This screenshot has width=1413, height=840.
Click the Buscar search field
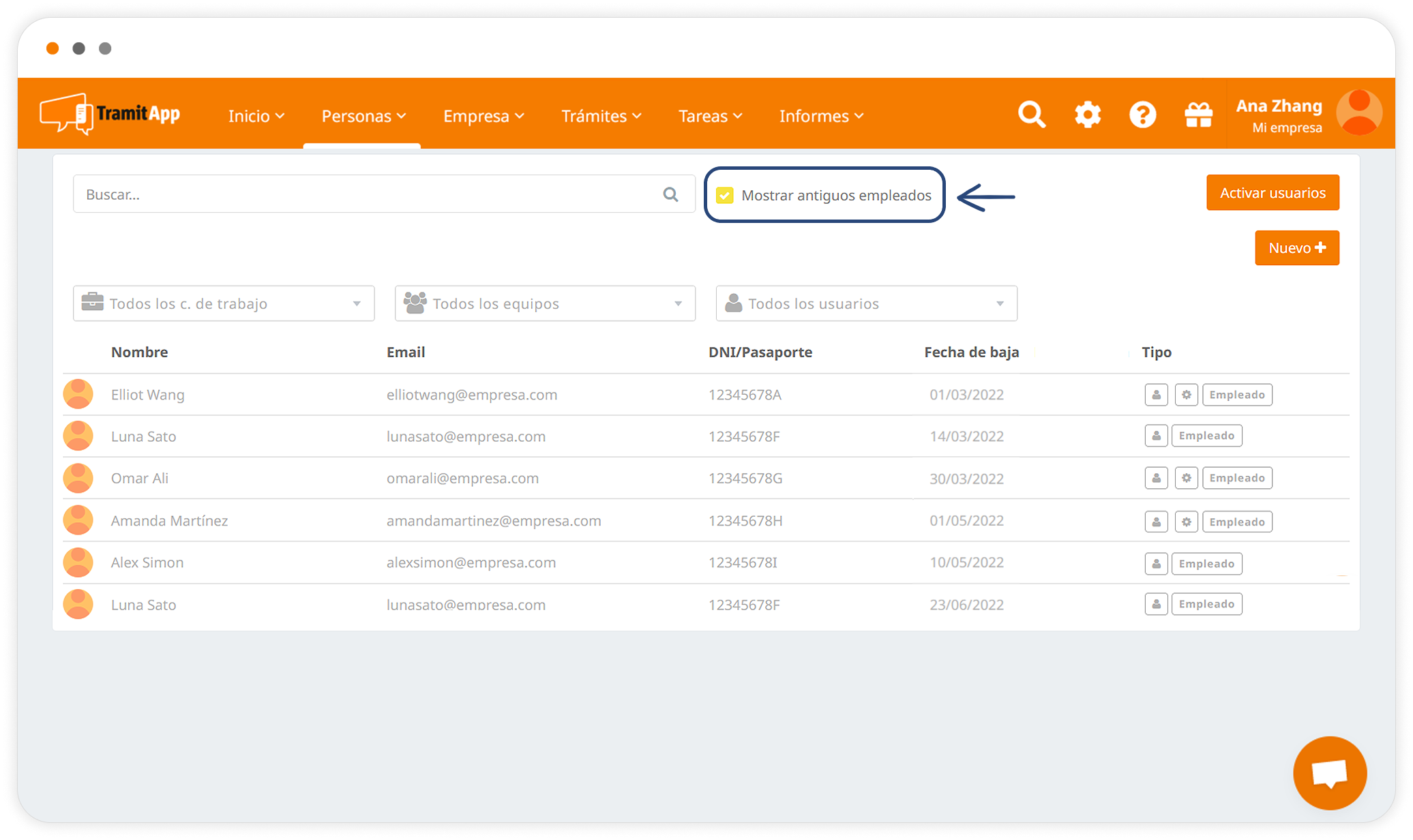tap(368, 194)
